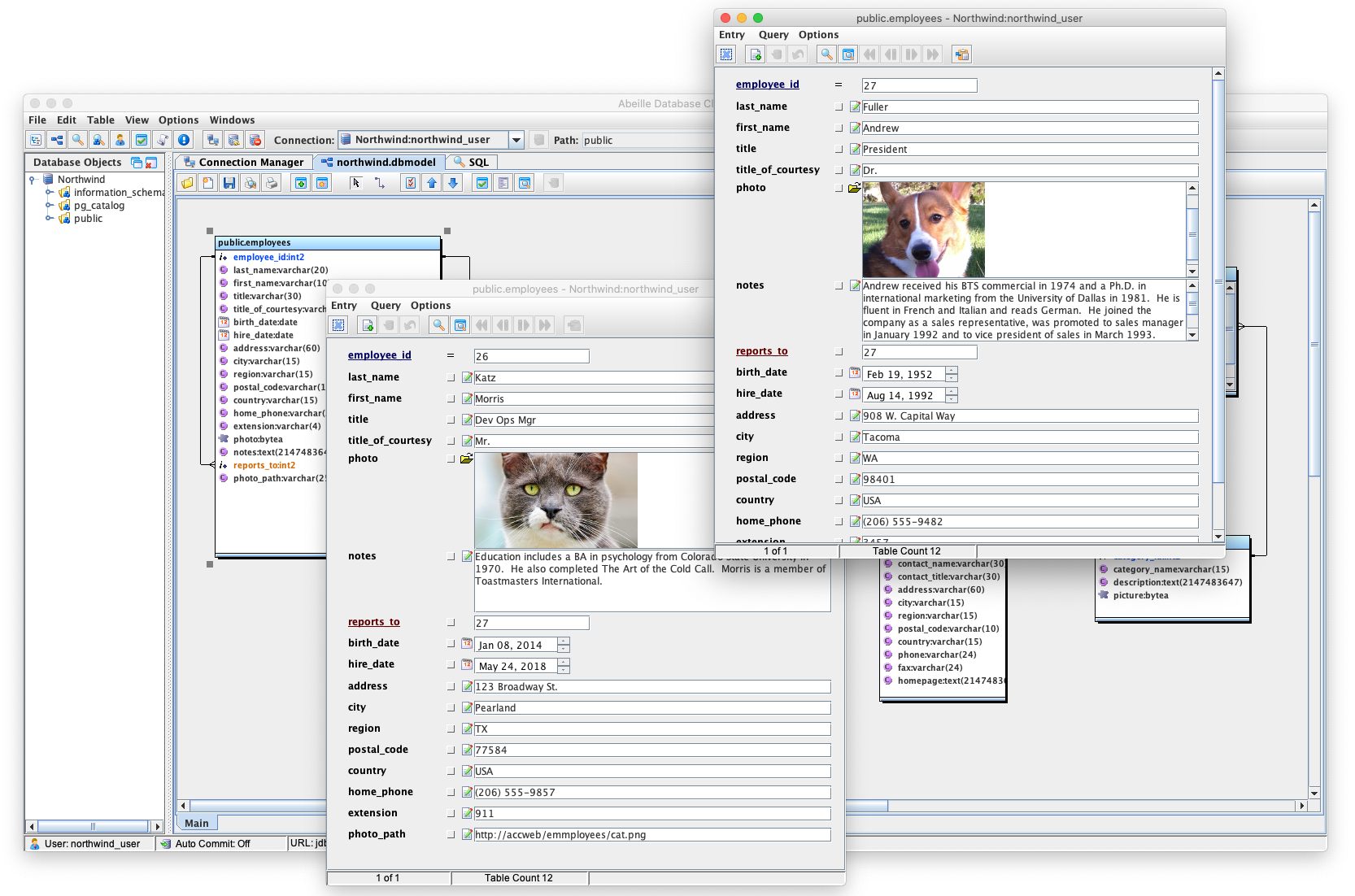Click the reports_to link in Fuller's record
The width and height of the screenshot is (1355, 896).
click(761, 351)
